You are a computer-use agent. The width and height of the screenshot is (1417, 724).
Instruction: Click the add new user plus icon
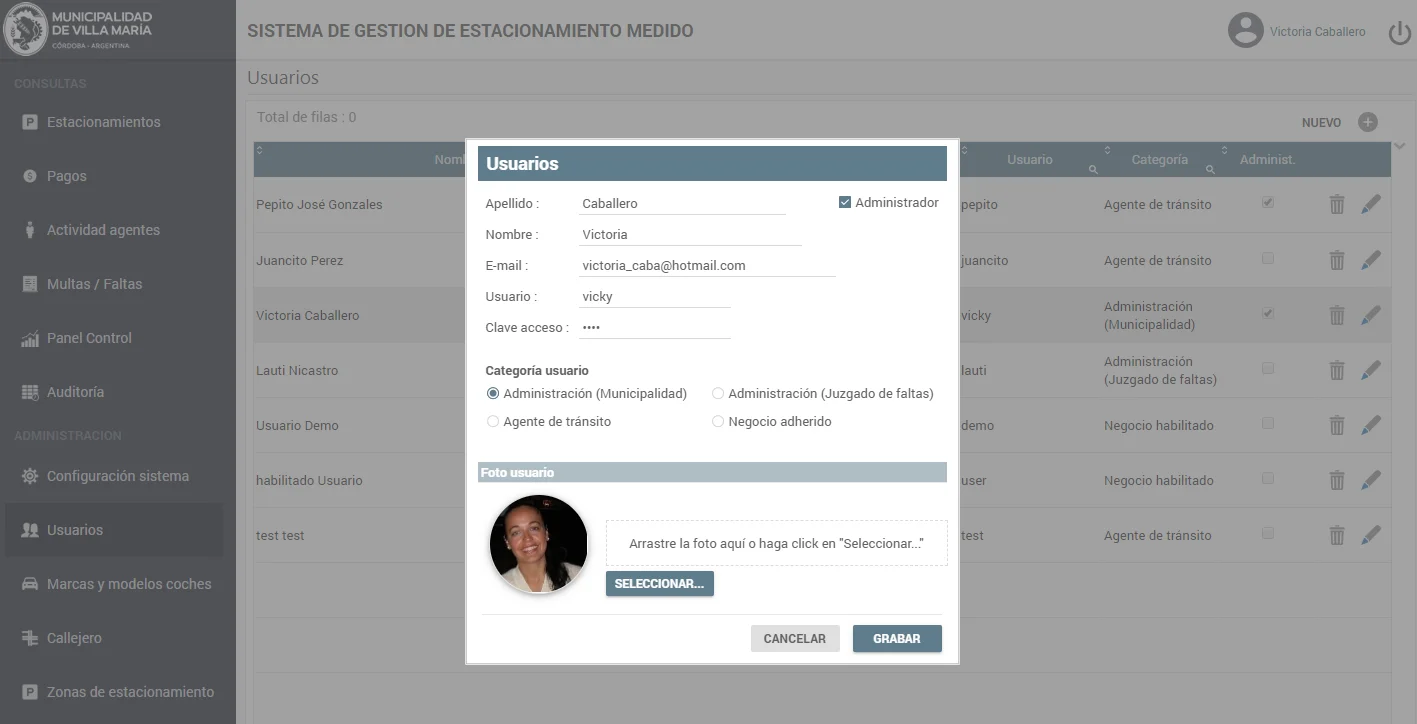1367,122
